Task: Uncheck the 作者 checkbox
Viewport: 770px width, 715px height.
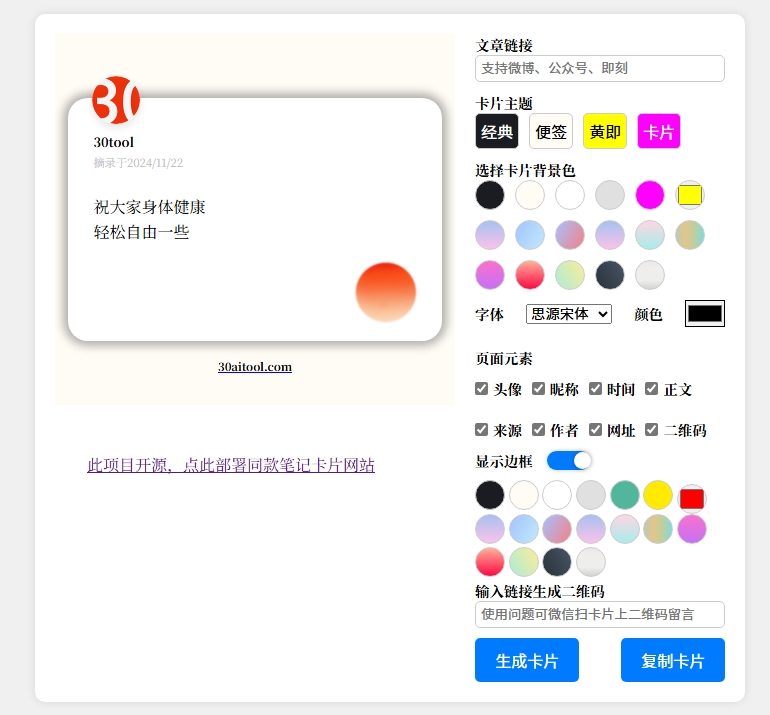Action: point(538,430)
